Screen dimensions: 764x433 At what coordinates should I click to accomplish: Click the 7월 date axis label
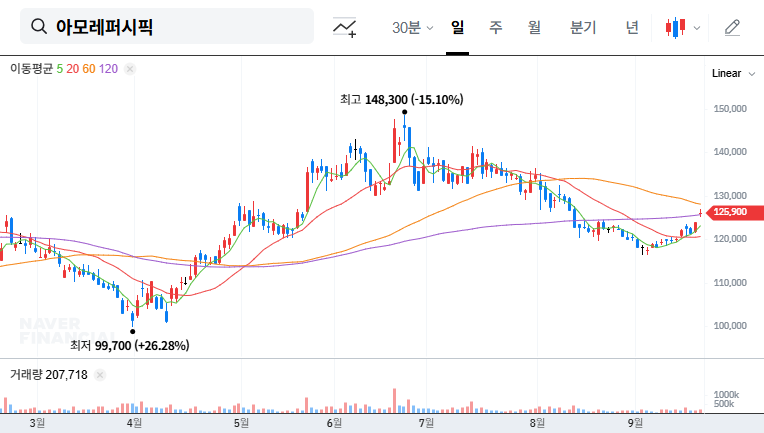tap(426, 423)
